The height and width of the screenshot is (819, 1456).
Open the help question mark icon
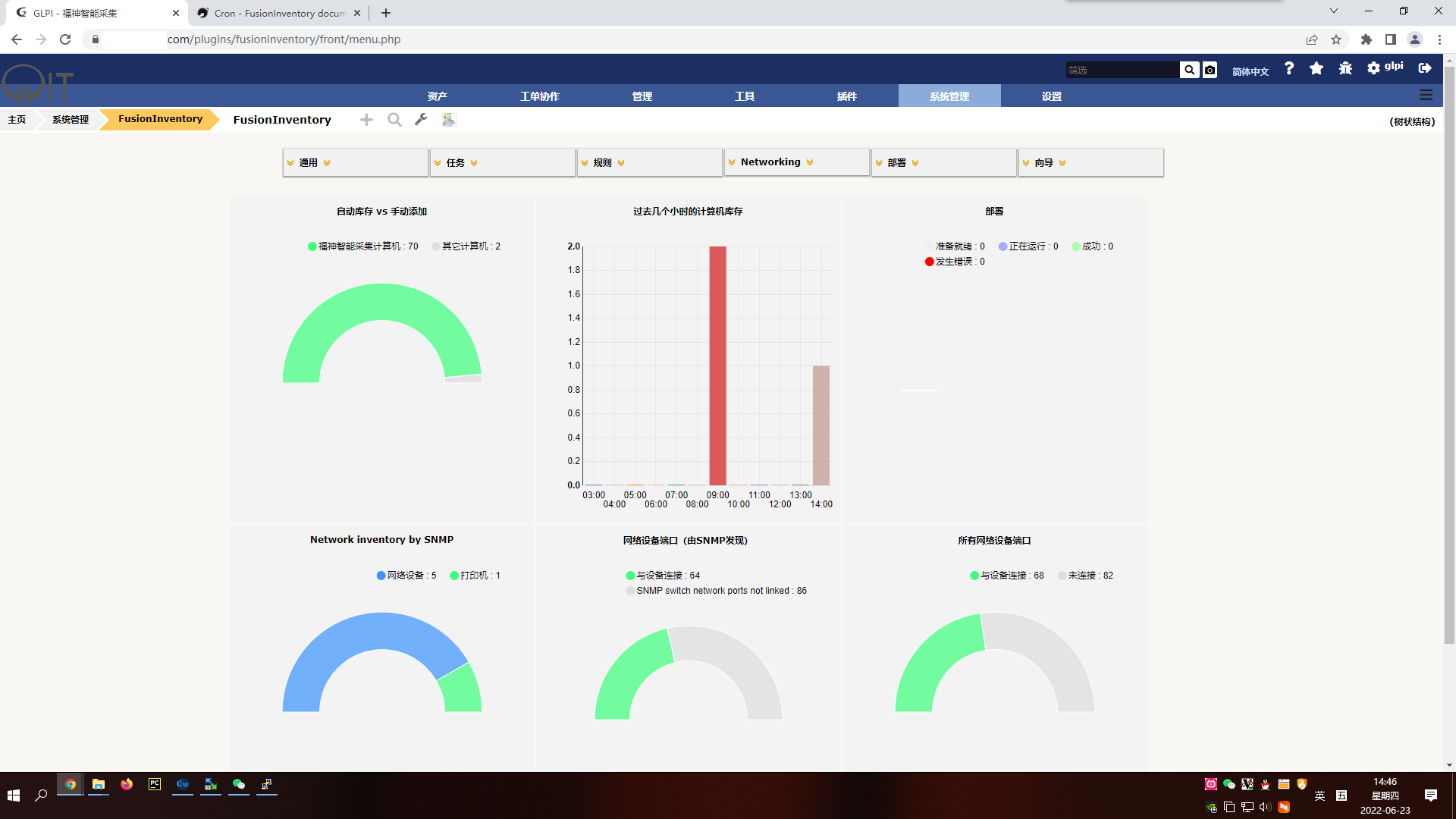1289,68
